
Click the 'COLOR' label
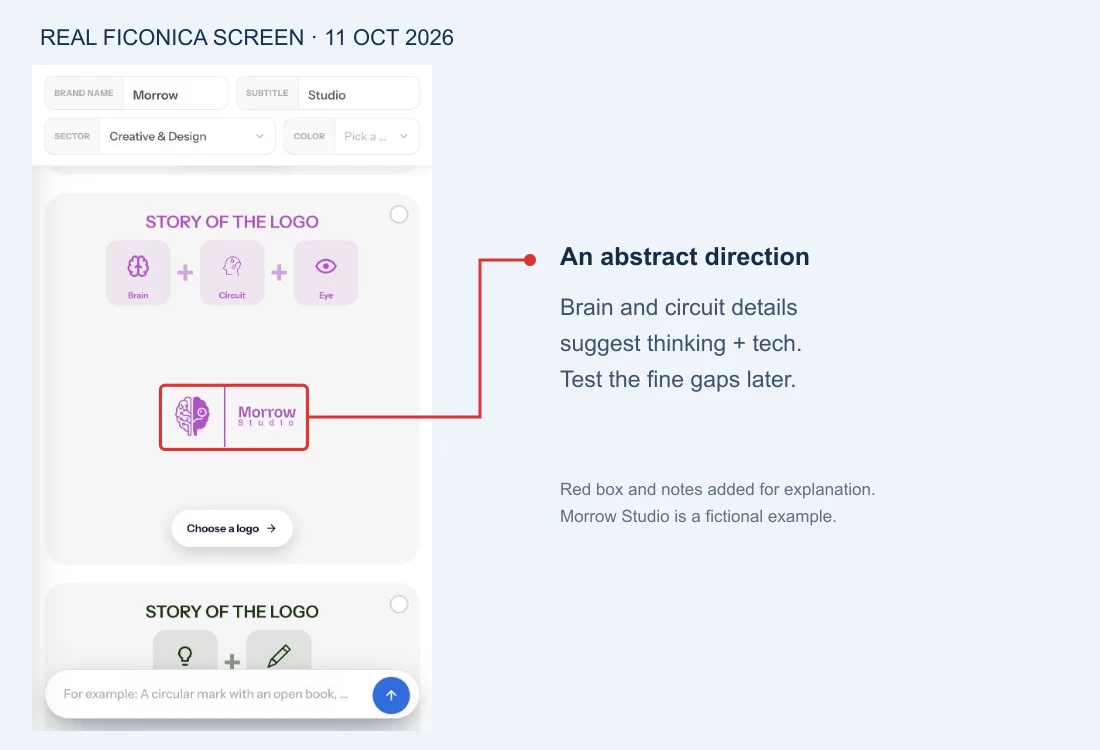pos(309,136)
